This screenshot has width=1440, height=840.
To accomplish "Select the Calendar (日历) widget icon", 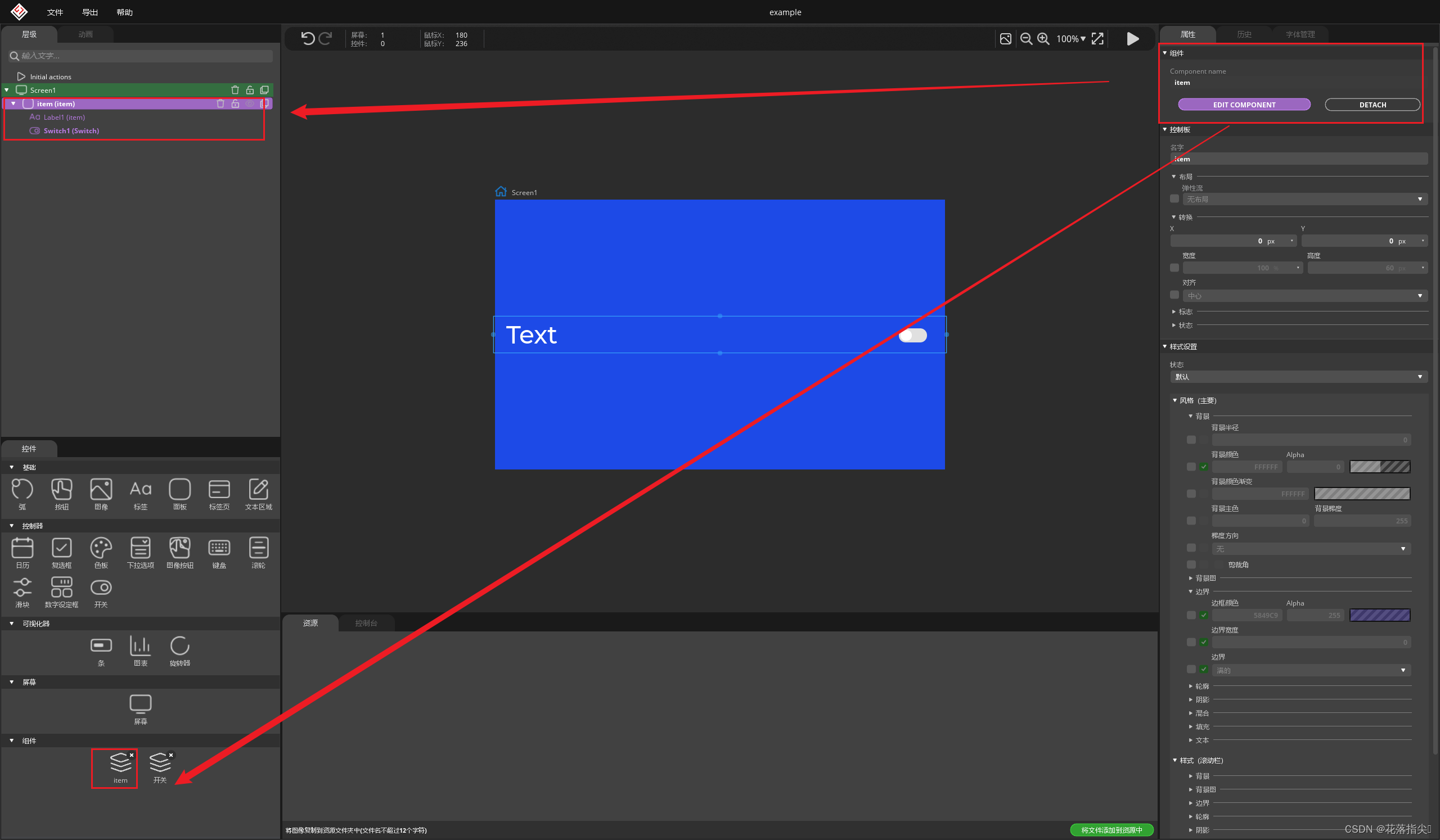I will coord(22,549).
